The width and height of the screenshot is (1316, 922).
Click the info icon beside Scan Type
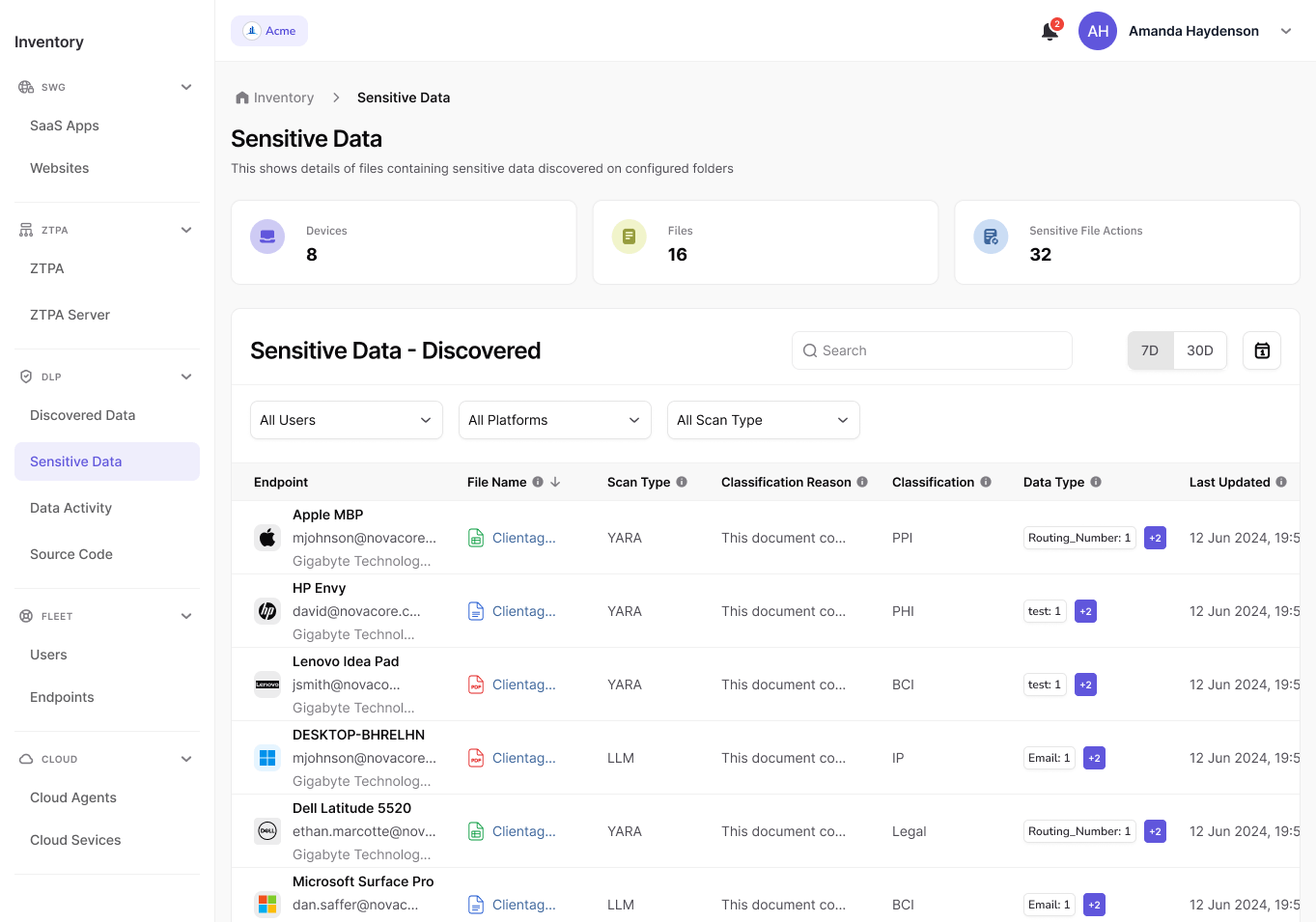(x=682, y=482)
